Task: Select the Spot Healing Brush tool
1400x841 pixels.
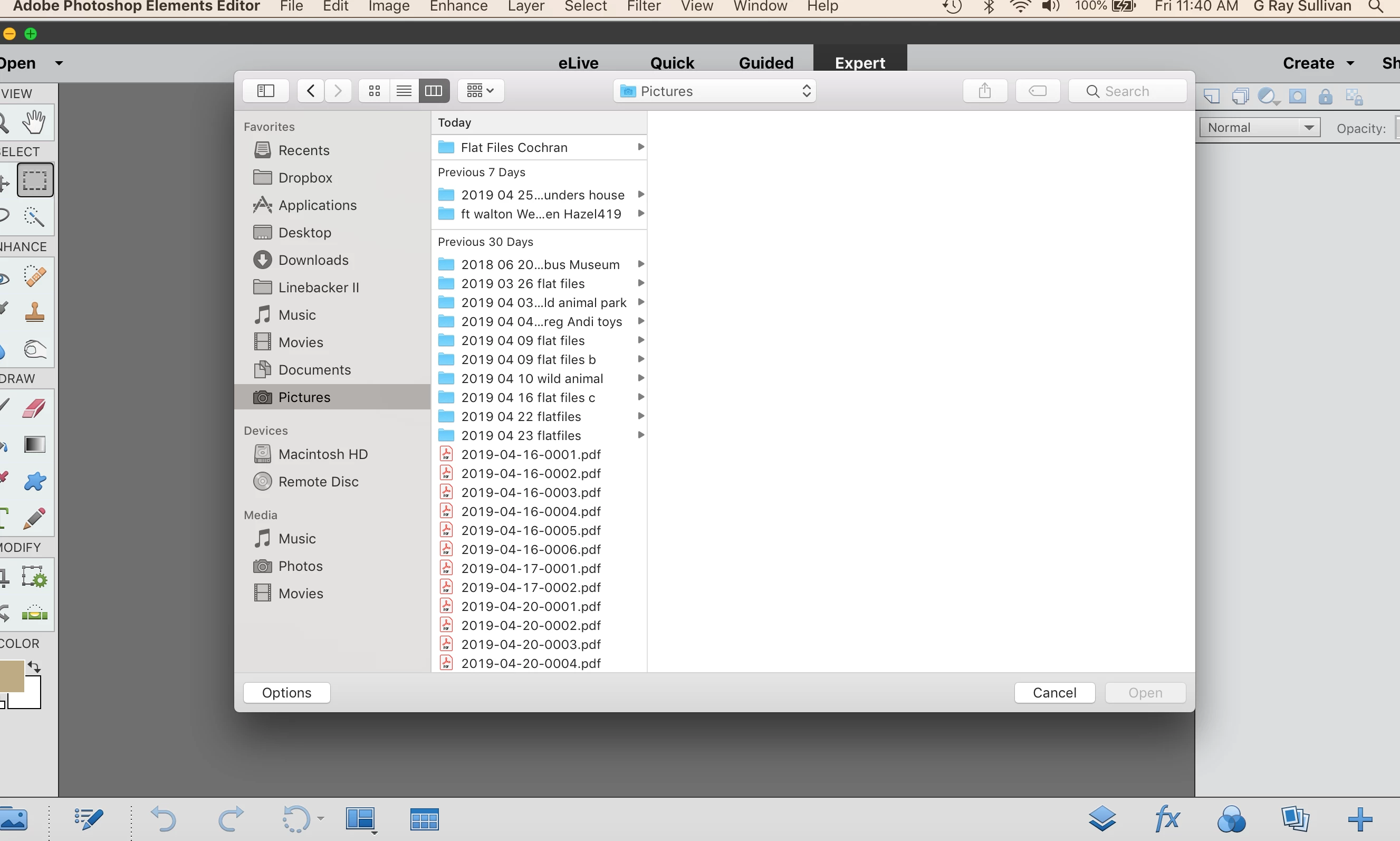Action: pyautogui.click(x=35, y=276)
